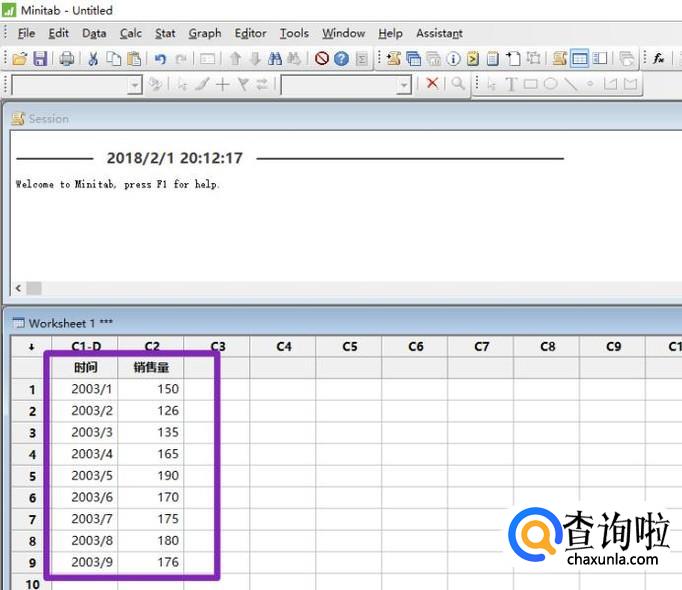Click the Report Pad notepad icon

pos(493,58)
